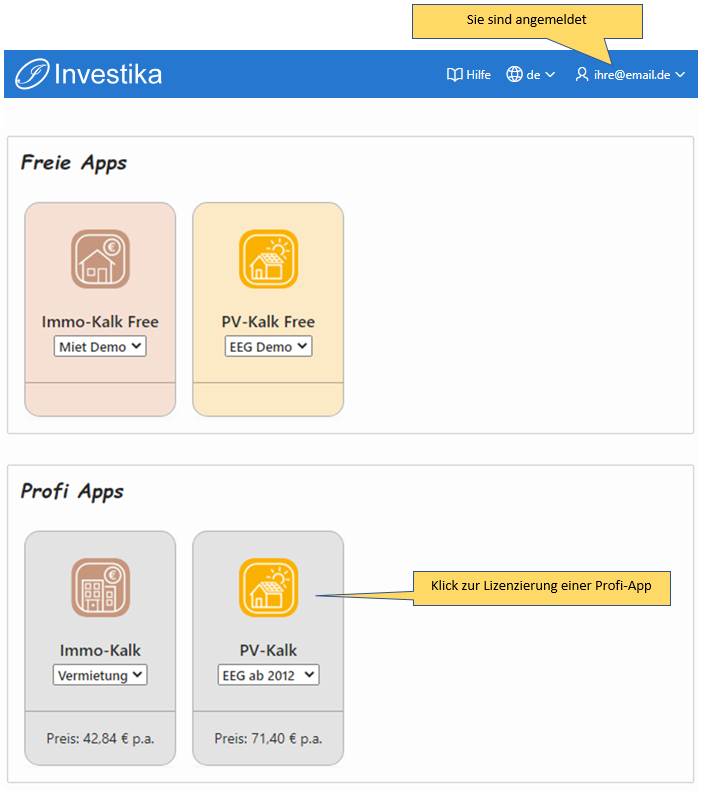Click the PV-Kalk Free card footer
The image size is (708, 791).
click(x=268, y=399)
